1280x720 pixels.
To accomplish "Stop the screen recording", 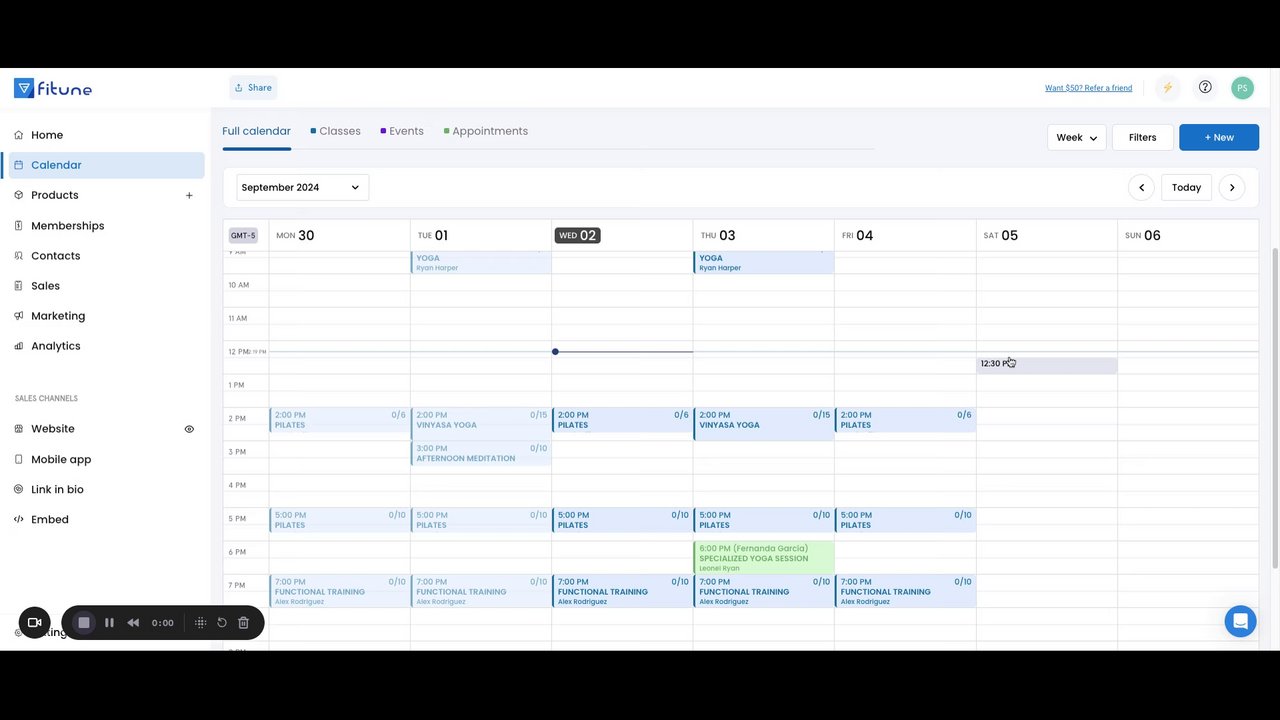I will tap(84, 623).
